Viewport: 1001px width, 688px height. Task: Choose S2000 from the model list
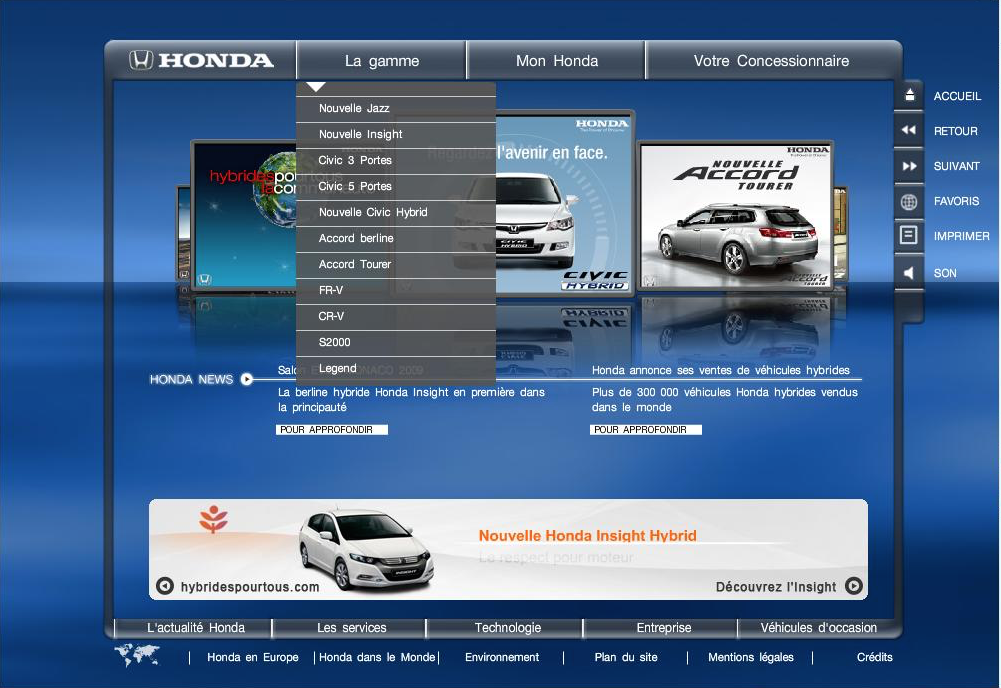(x=396, y=342)
